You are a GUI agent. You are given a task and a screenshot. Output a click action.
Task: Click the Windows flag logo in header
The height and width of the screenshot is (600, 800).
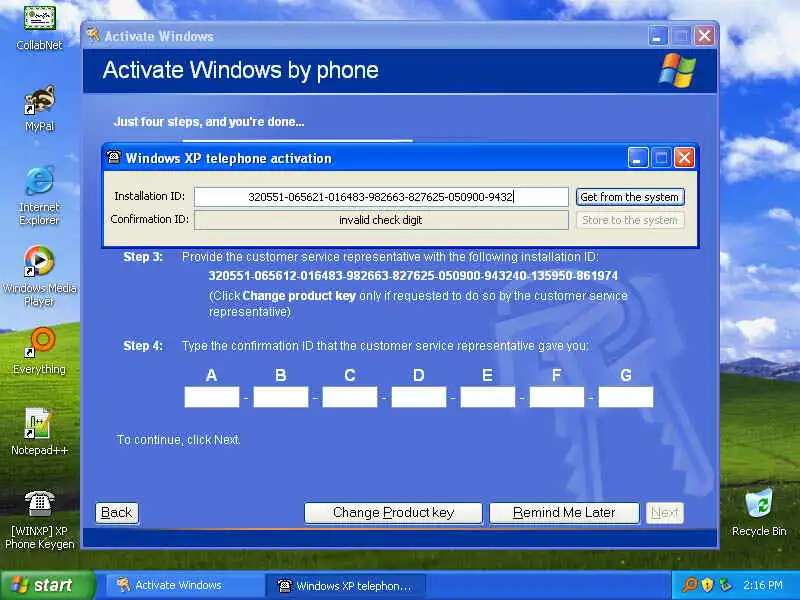click(677, 70)
